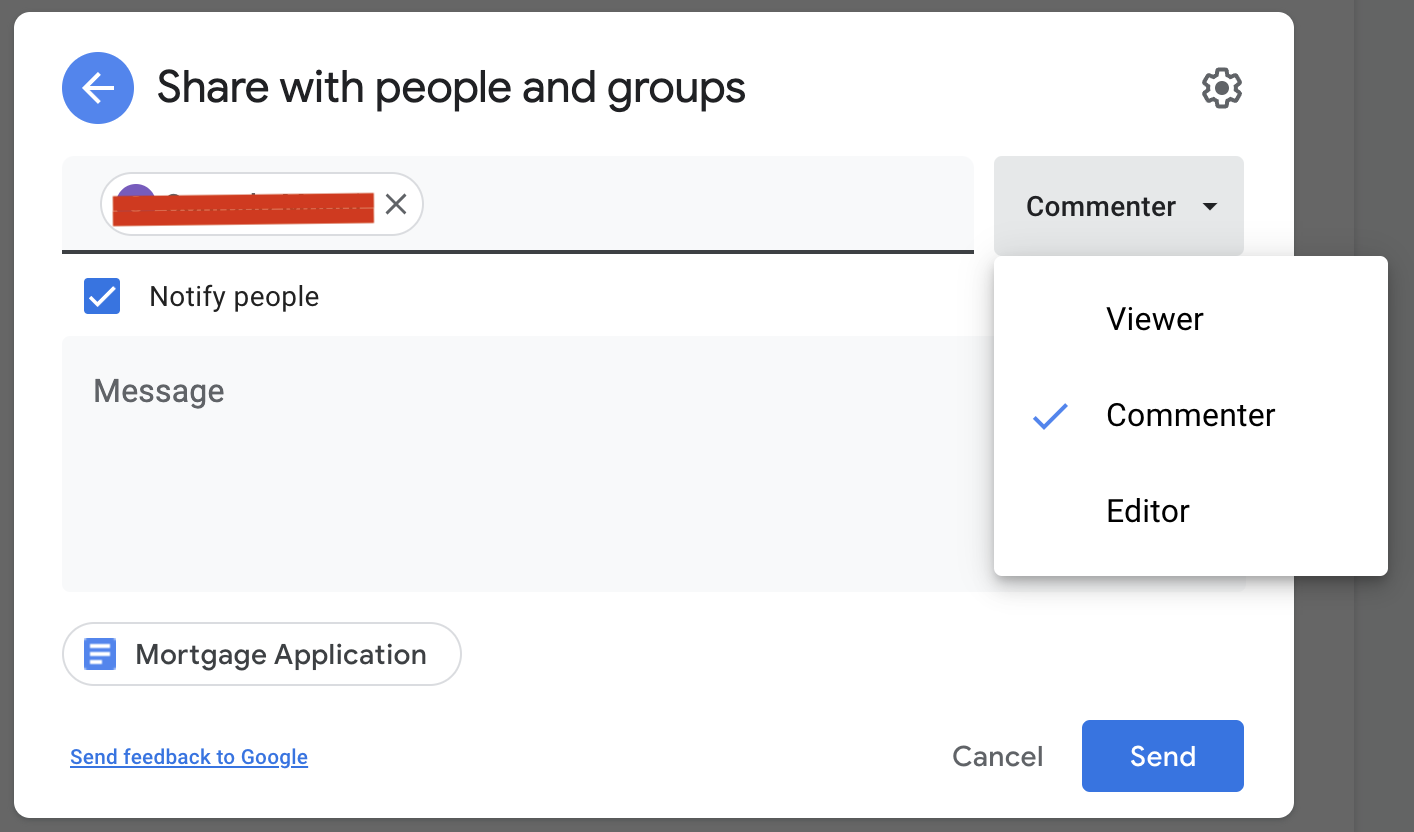Click the Mortgage Application document chip
This screenshot has width=1414, height=832.
[x=262, y=654]
